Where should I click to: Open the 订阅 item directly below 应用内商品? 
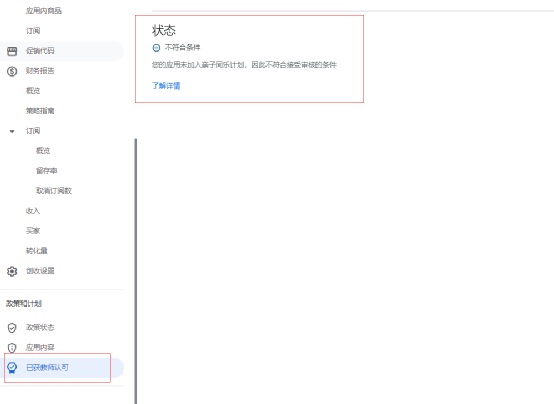click(x=33, y=31)
